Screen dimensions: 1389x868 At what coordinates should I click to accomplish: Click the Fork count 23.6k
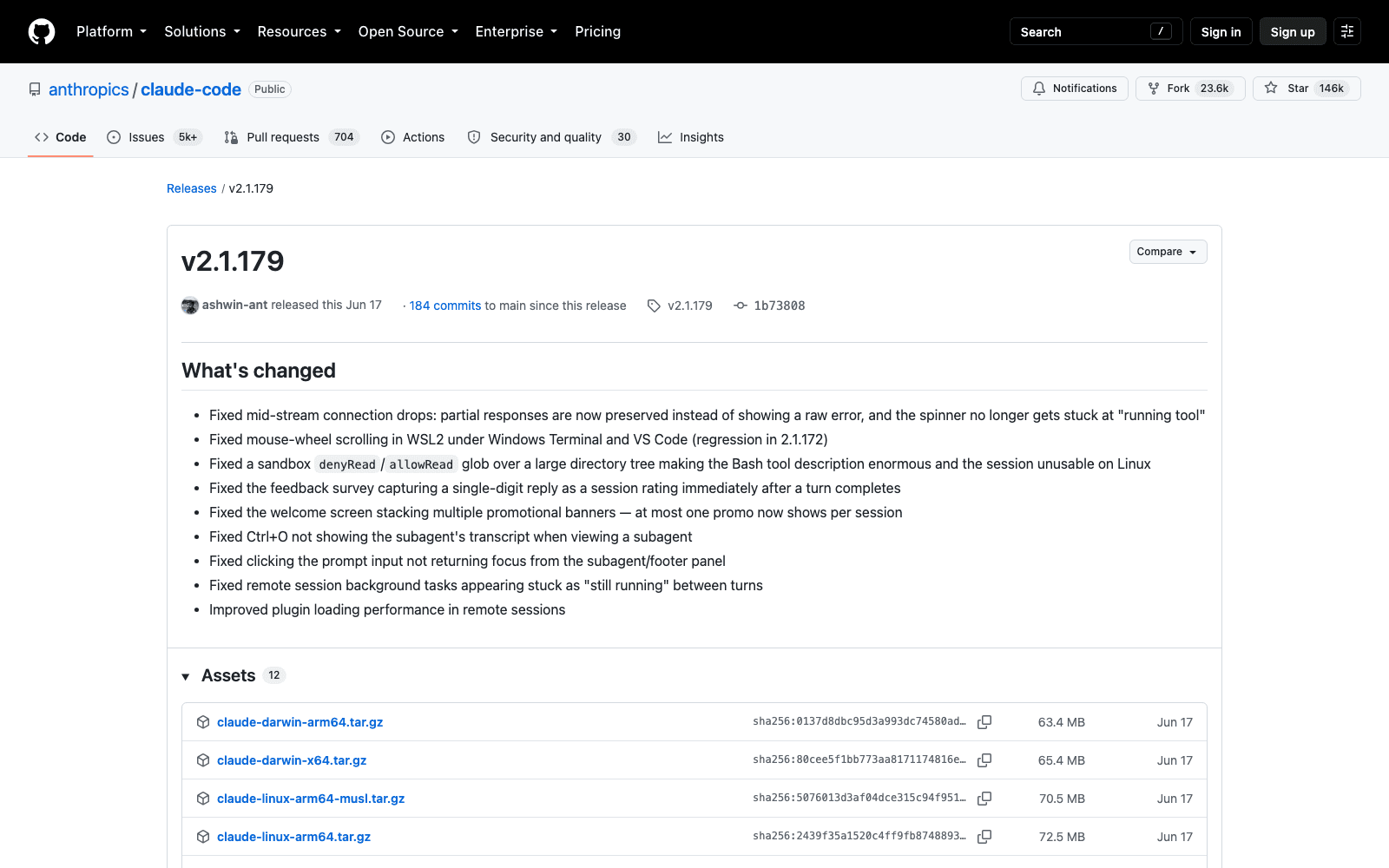(x=1215, y=89)
